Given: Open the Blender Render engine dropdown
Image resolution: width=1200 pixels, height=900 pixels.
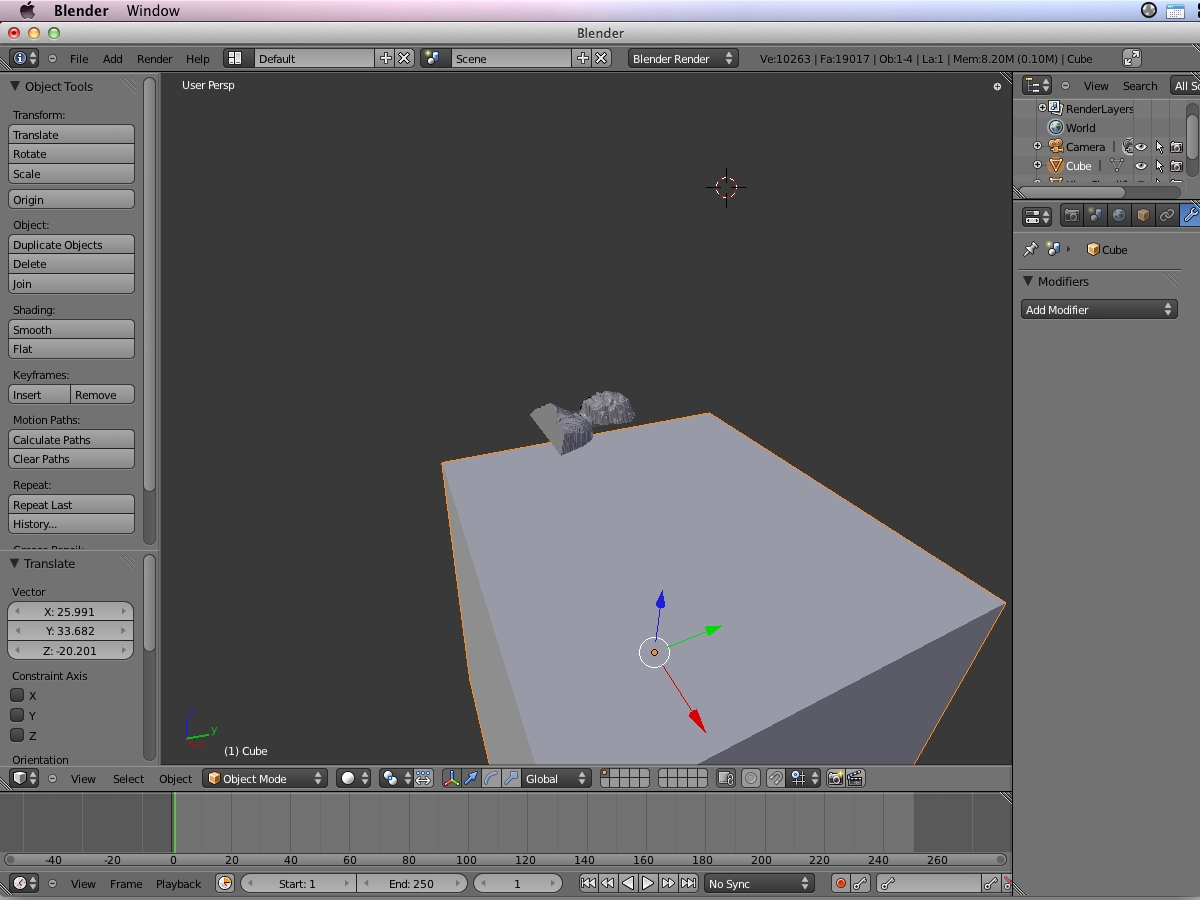Looking at the screenshot, I should point(683,58).
